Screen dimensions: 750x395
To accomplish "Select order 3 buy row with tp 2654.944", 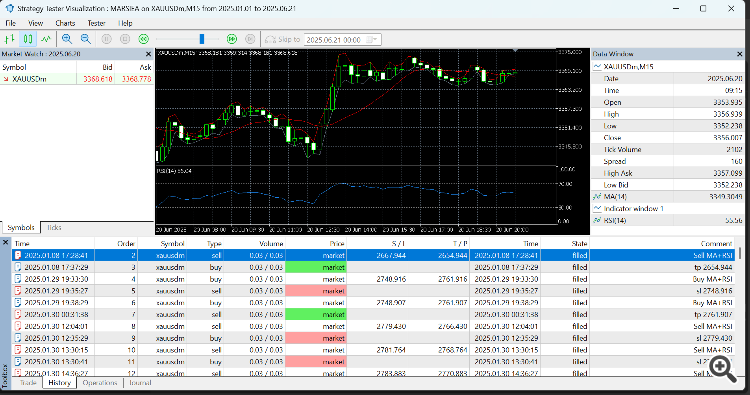I will tap(373, 267).
